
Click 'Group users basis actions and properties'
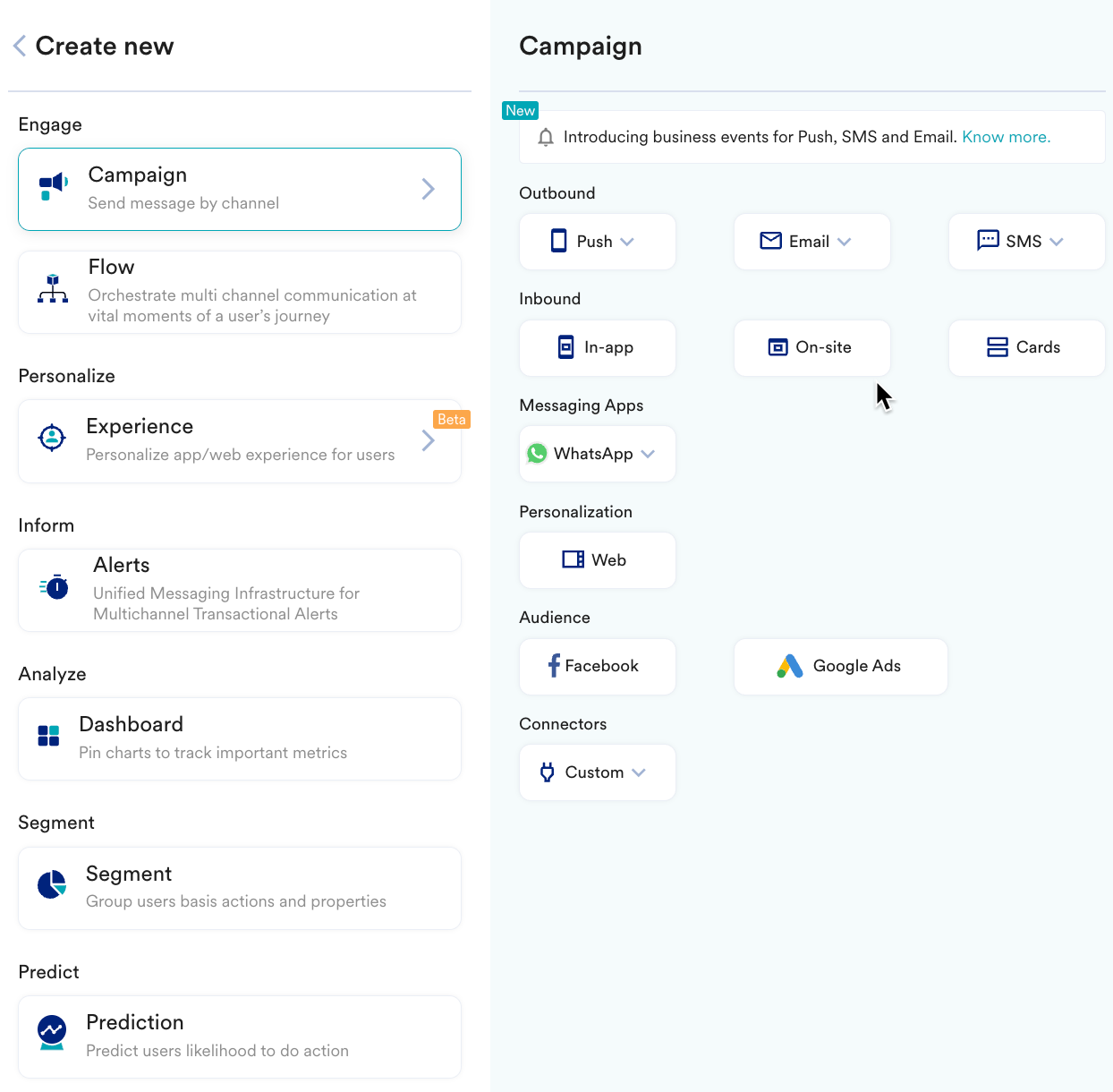coord(236,901)
